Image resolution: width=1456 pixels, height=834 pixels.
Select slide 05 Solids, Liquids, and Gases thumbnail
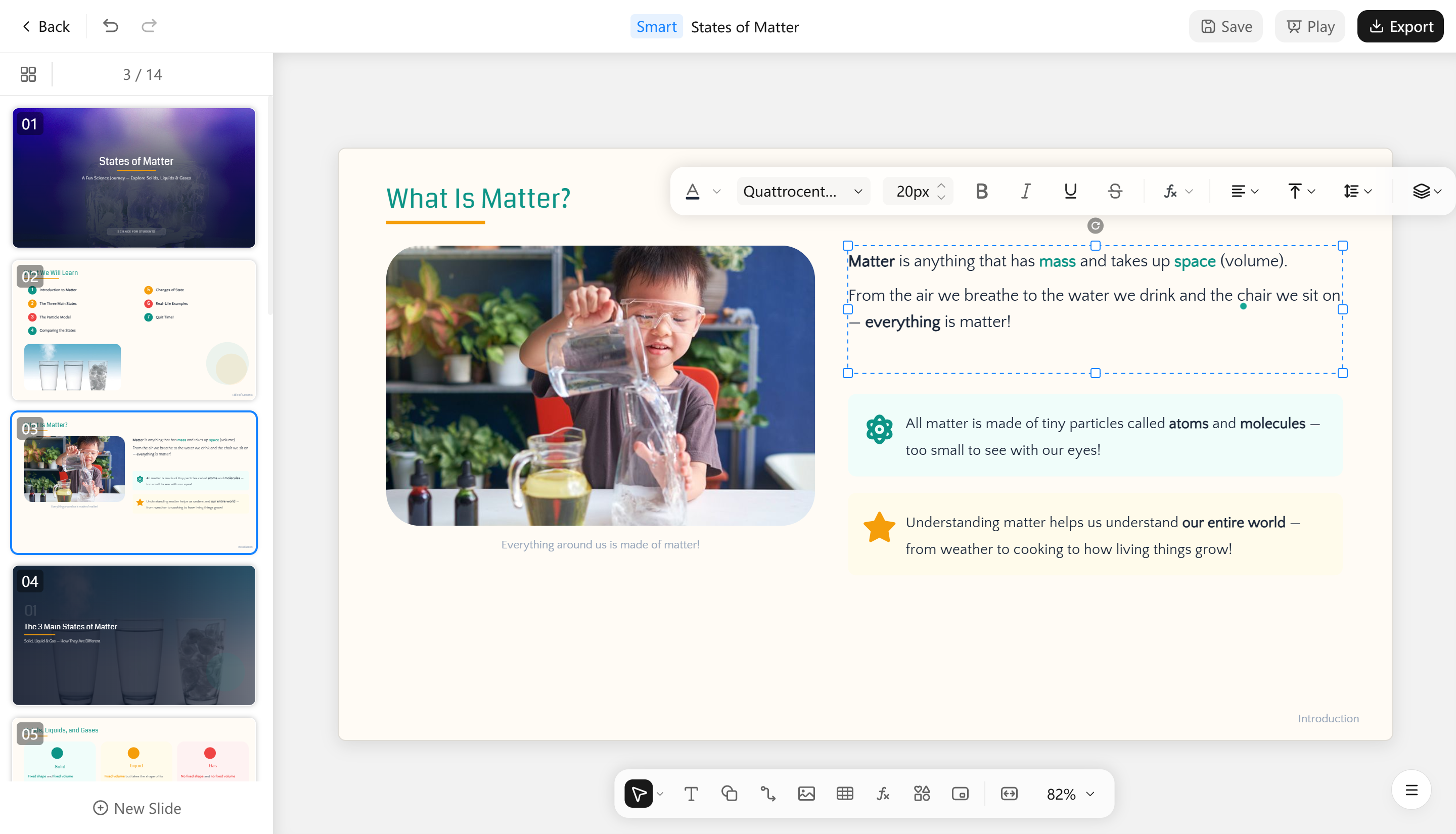134,749
